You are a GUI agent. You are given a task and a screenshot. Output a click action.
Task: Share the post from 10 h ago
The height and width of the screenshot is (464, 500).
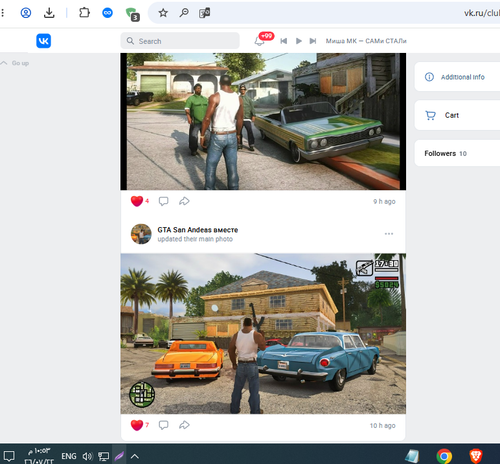(x=184, y=425)
